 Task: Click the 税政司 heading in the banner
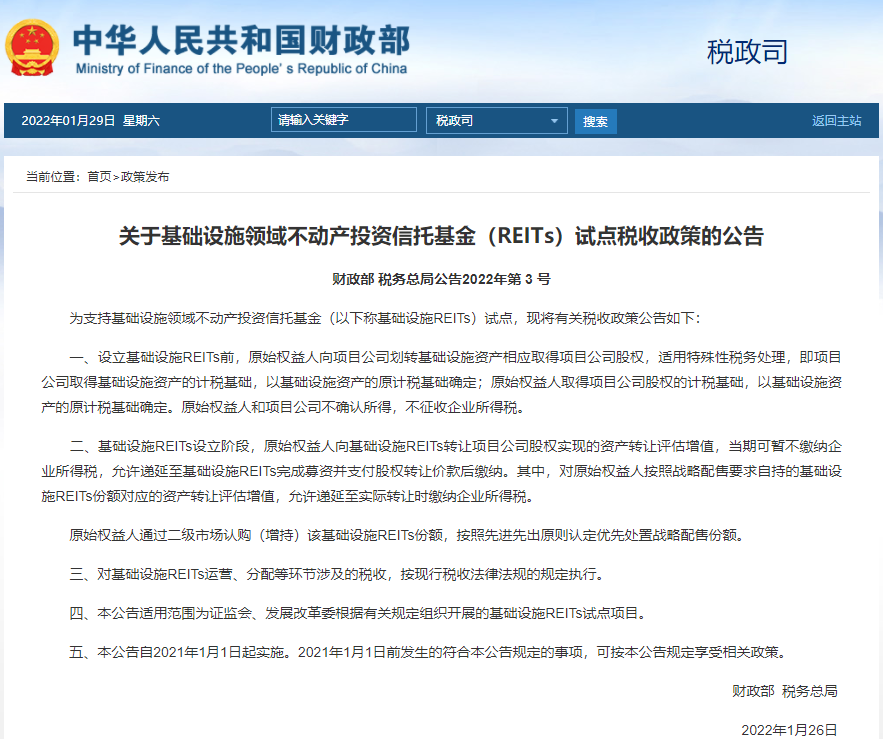pos(747,52)
